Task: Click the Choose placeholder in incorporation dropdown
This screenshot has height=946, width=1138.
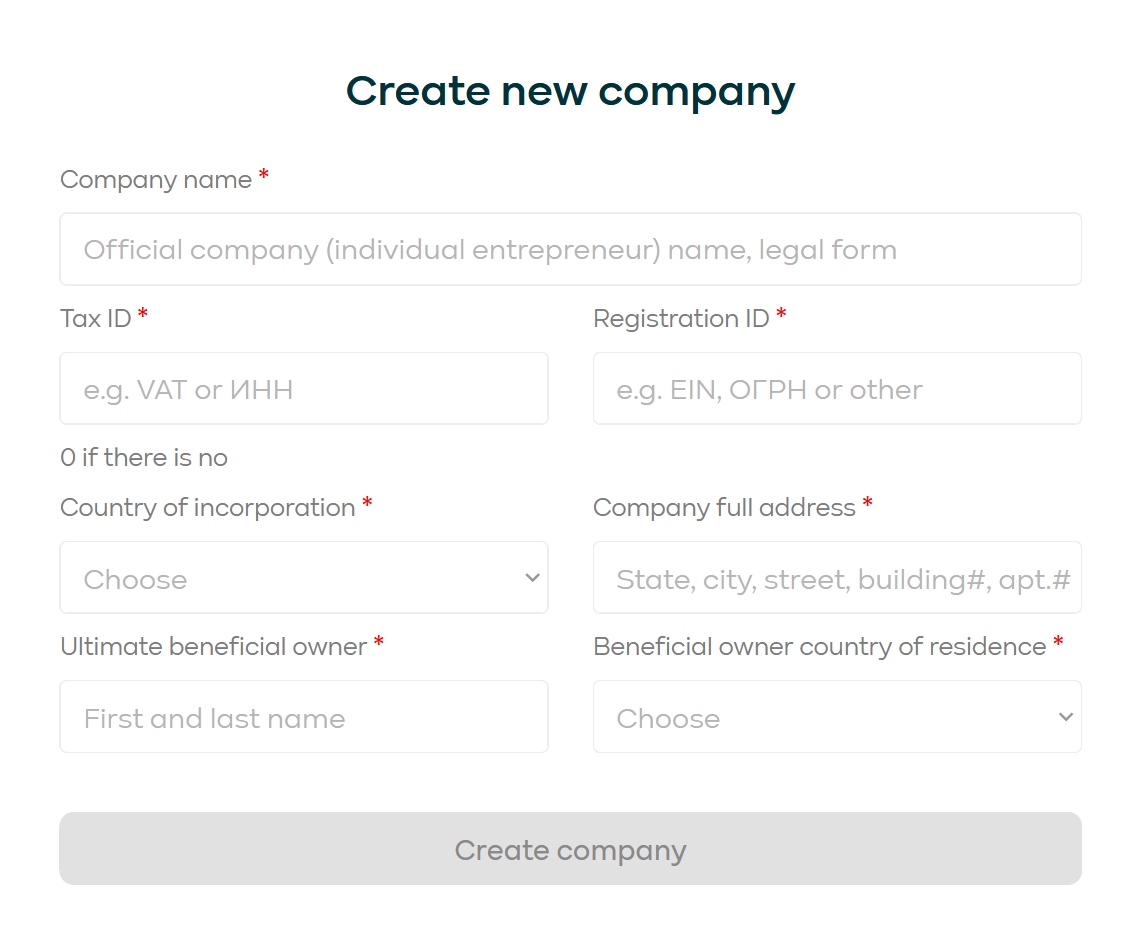Action: tap(135, 578)
